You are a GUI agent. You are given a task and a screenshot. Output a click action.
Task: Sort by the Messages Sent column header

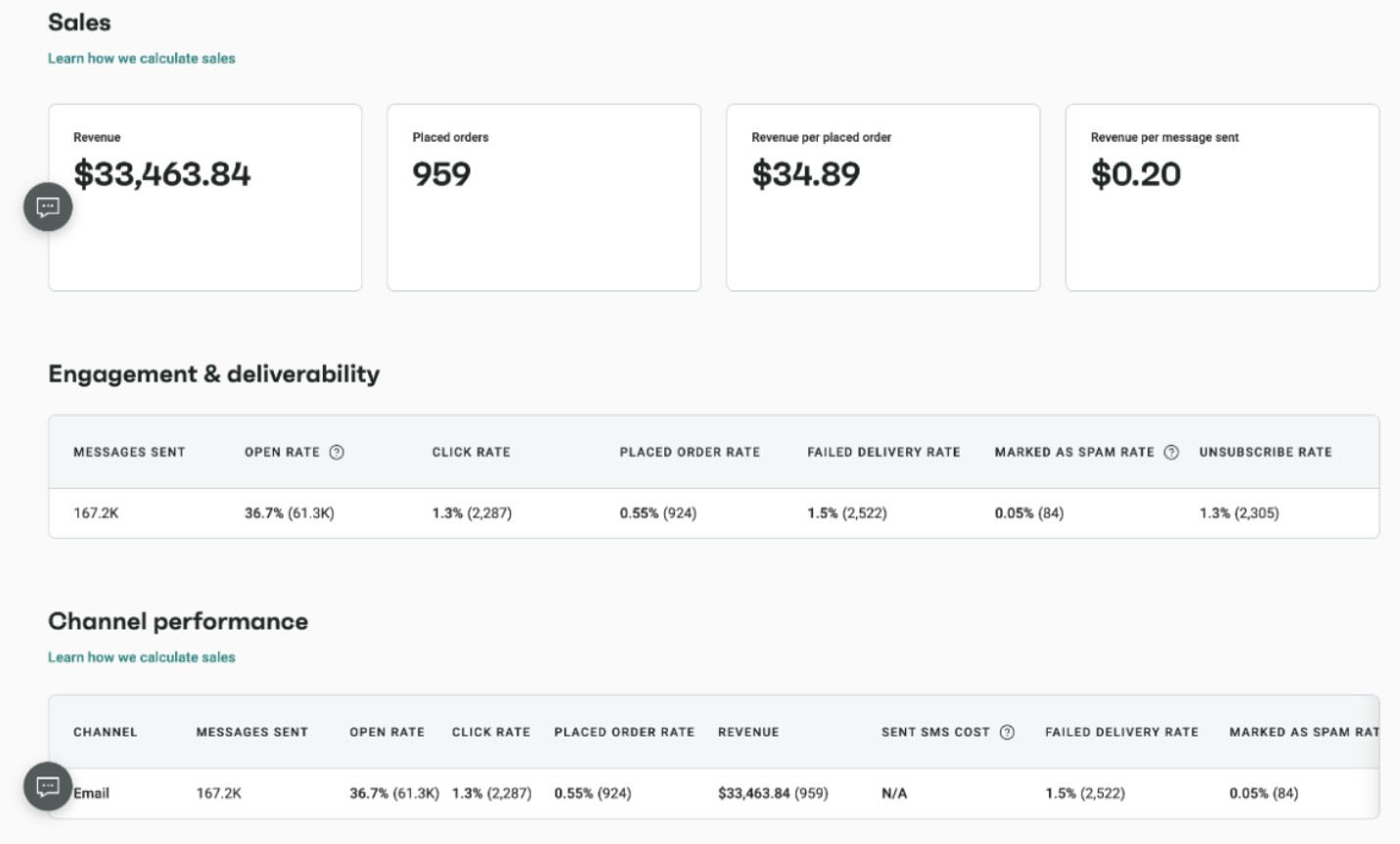(x=129, y=452)
